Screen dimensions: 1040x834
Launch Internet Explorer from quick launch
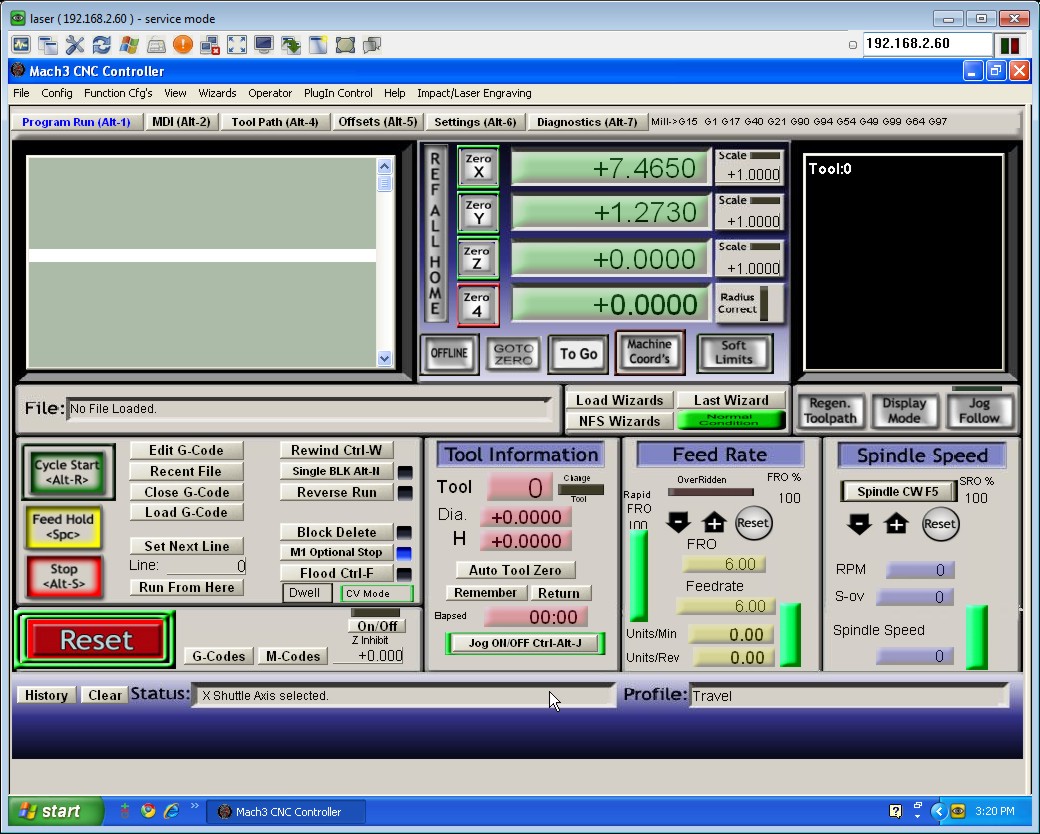[171, 810]
